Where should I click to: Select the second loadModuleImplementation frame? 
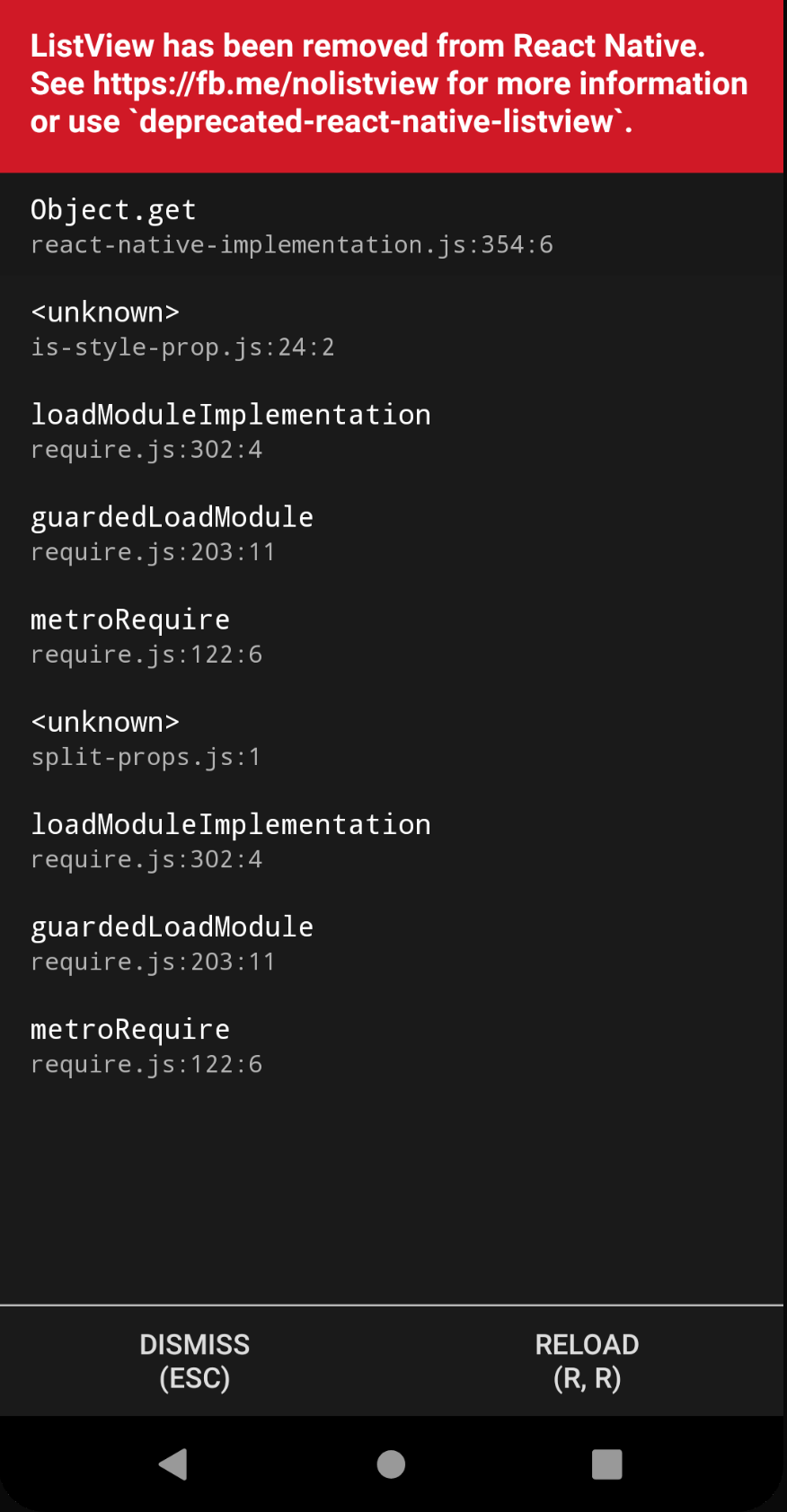coord(231,823)
